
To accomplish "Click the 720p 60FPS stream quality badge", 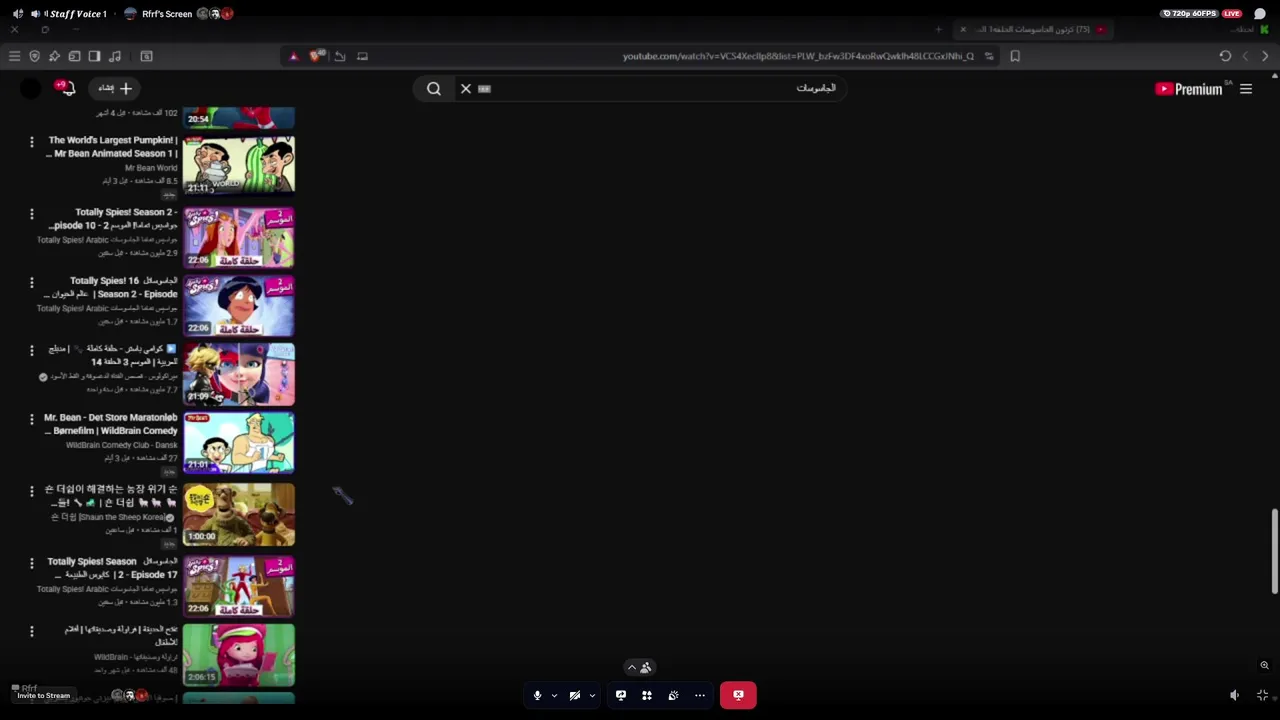I will 1189,14.
